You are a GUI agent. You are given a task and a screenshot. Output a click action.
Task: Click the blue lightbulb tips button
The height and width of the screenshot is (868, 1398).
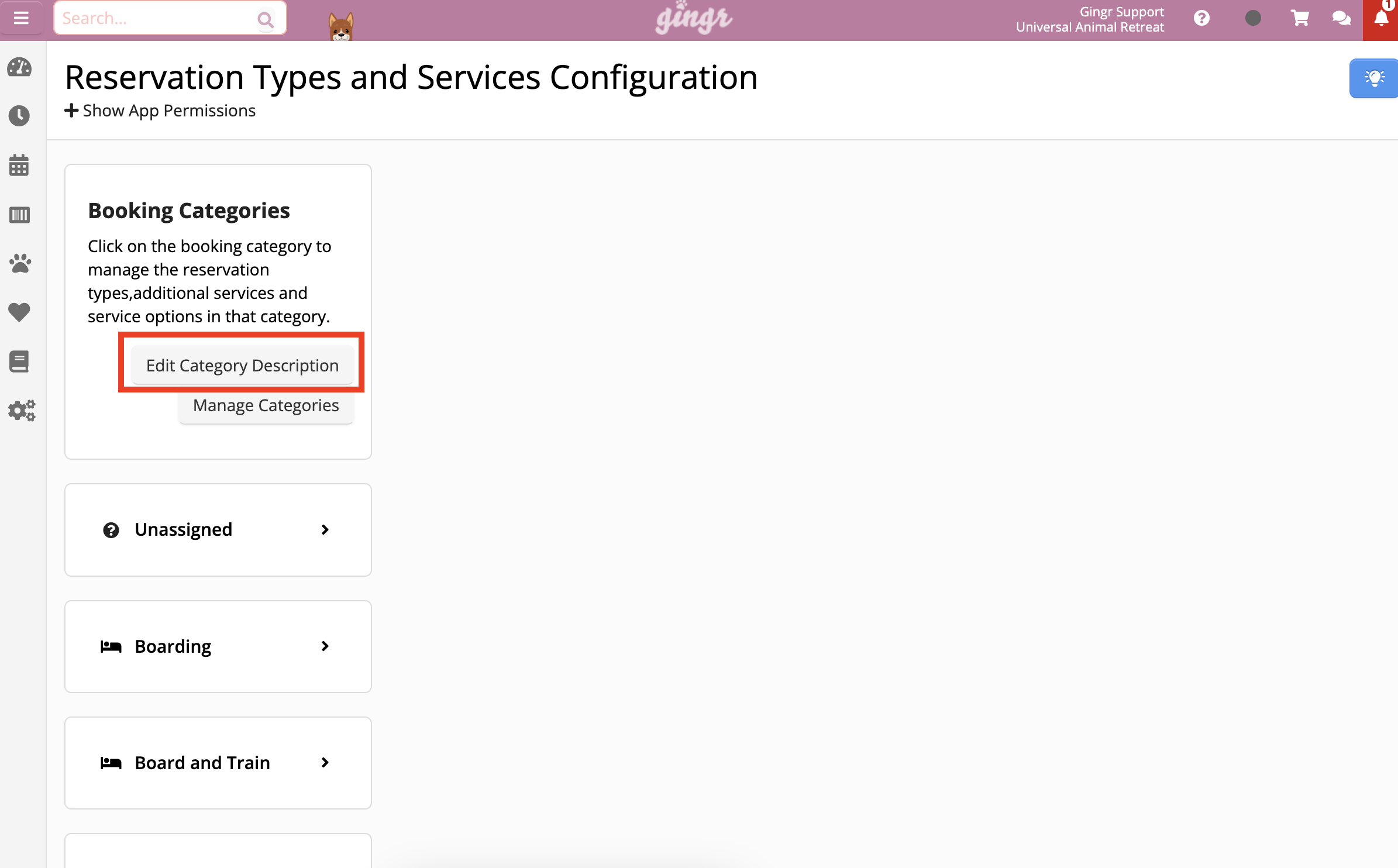1373,78
